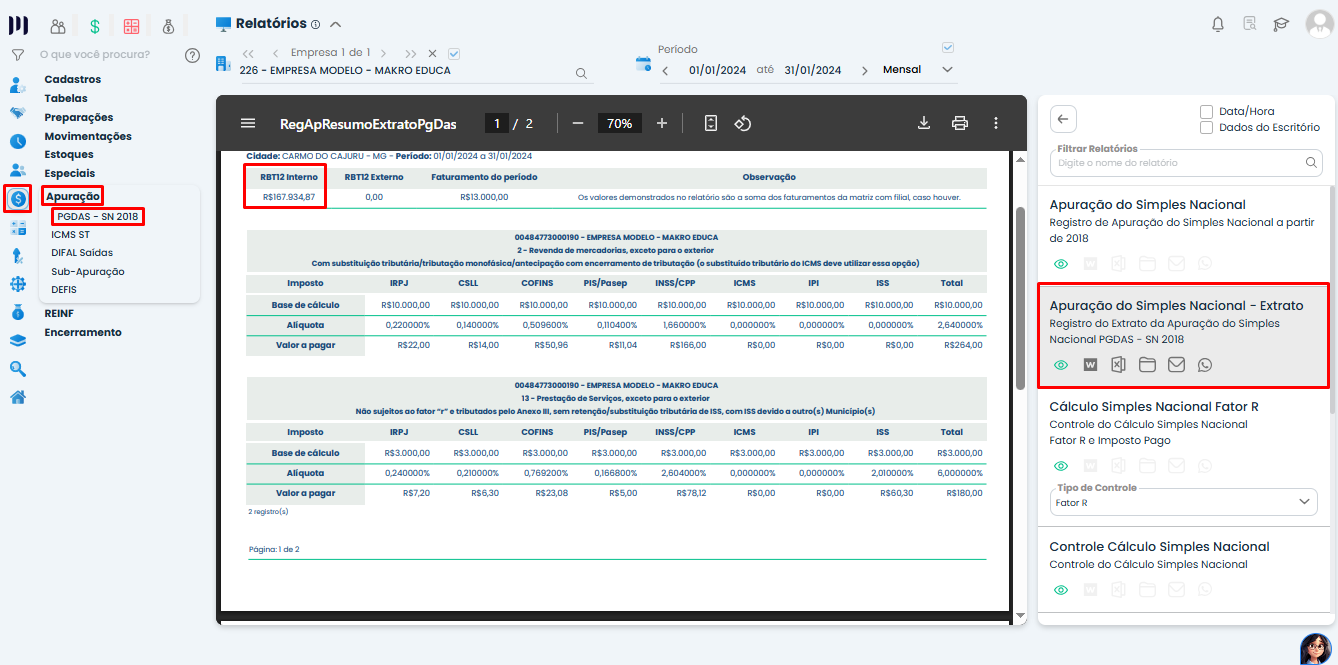View Apuração do Simples Nacional with eye icon

[x=1061, y=264]
